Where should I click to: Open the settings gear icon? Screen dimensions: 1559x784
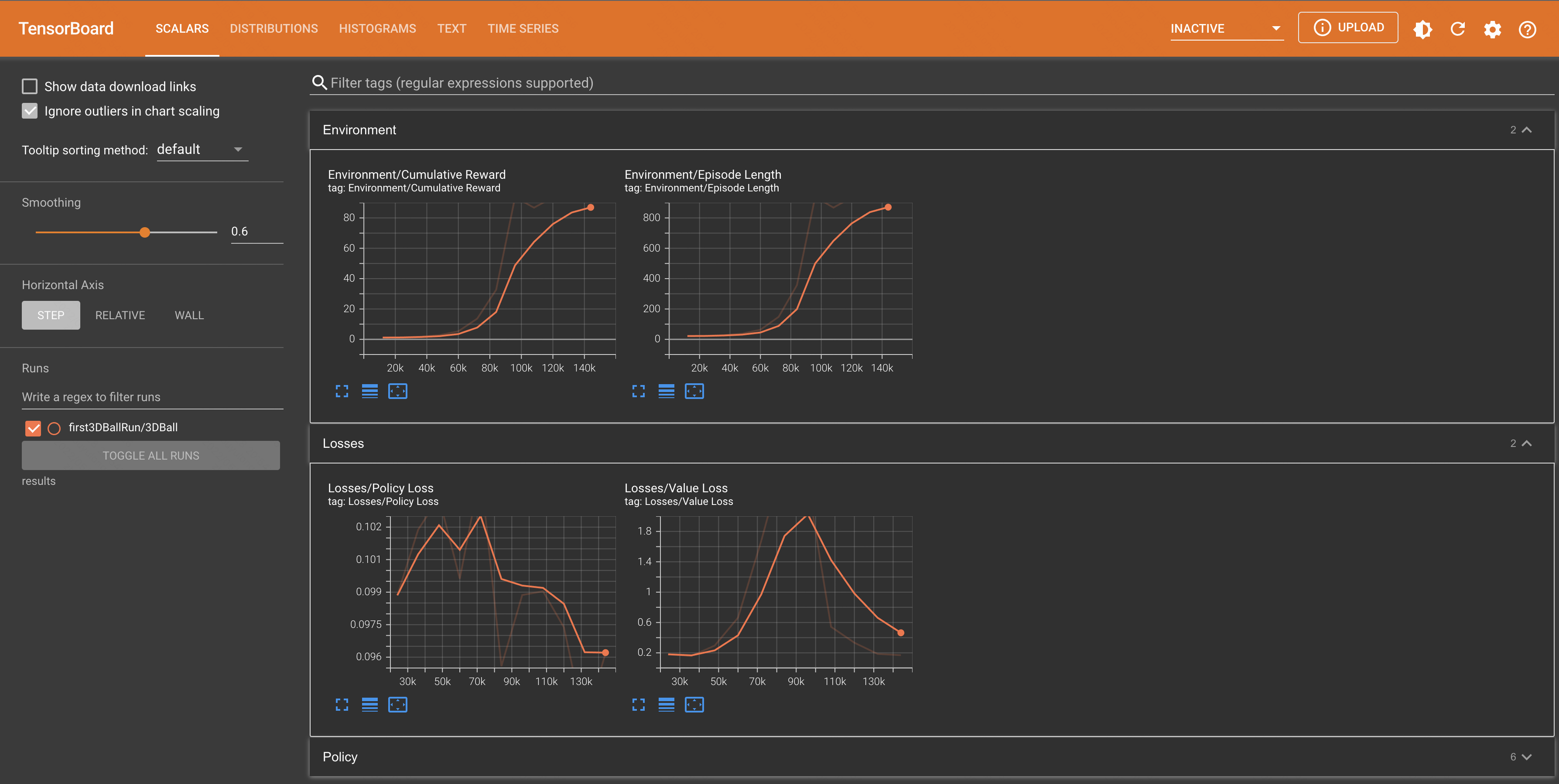(1492, 29)
